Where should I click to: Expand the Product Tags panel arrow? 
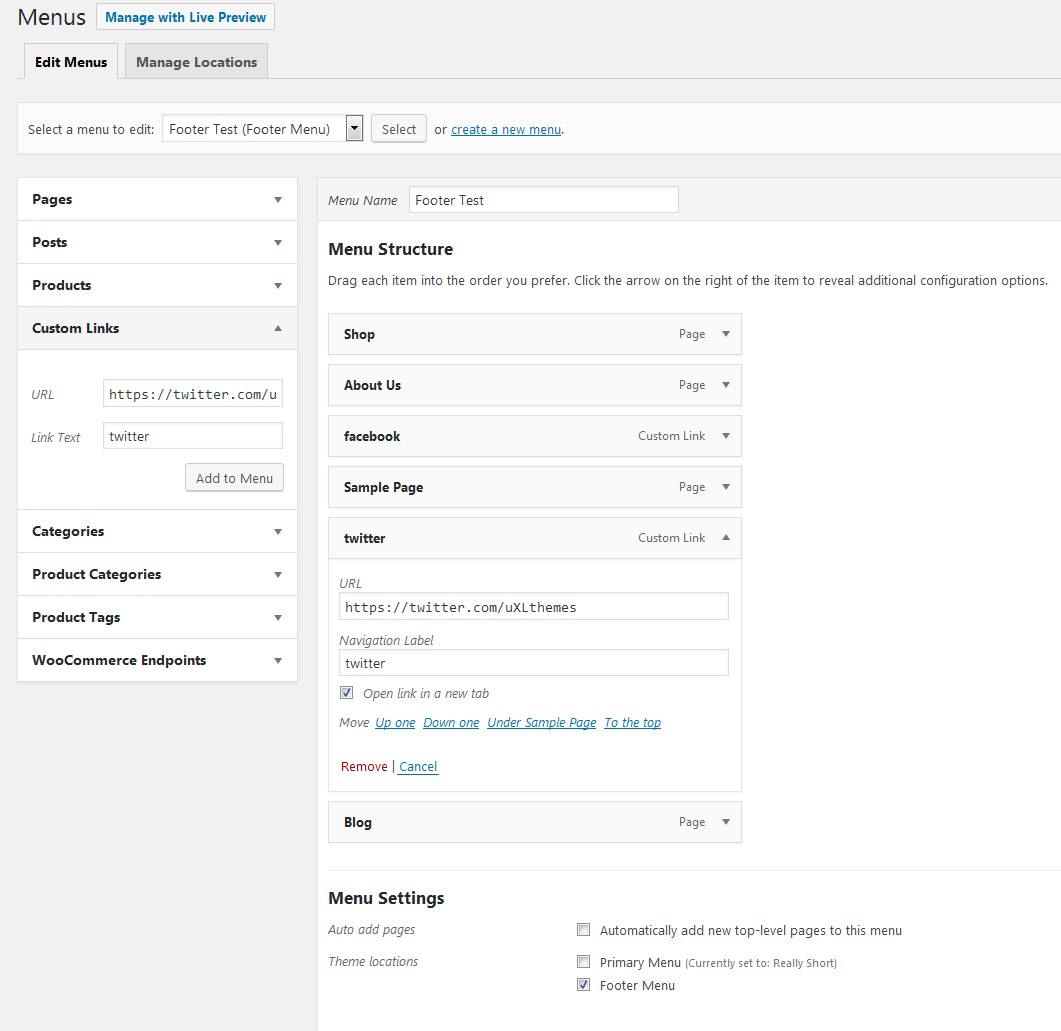[278, 618]
